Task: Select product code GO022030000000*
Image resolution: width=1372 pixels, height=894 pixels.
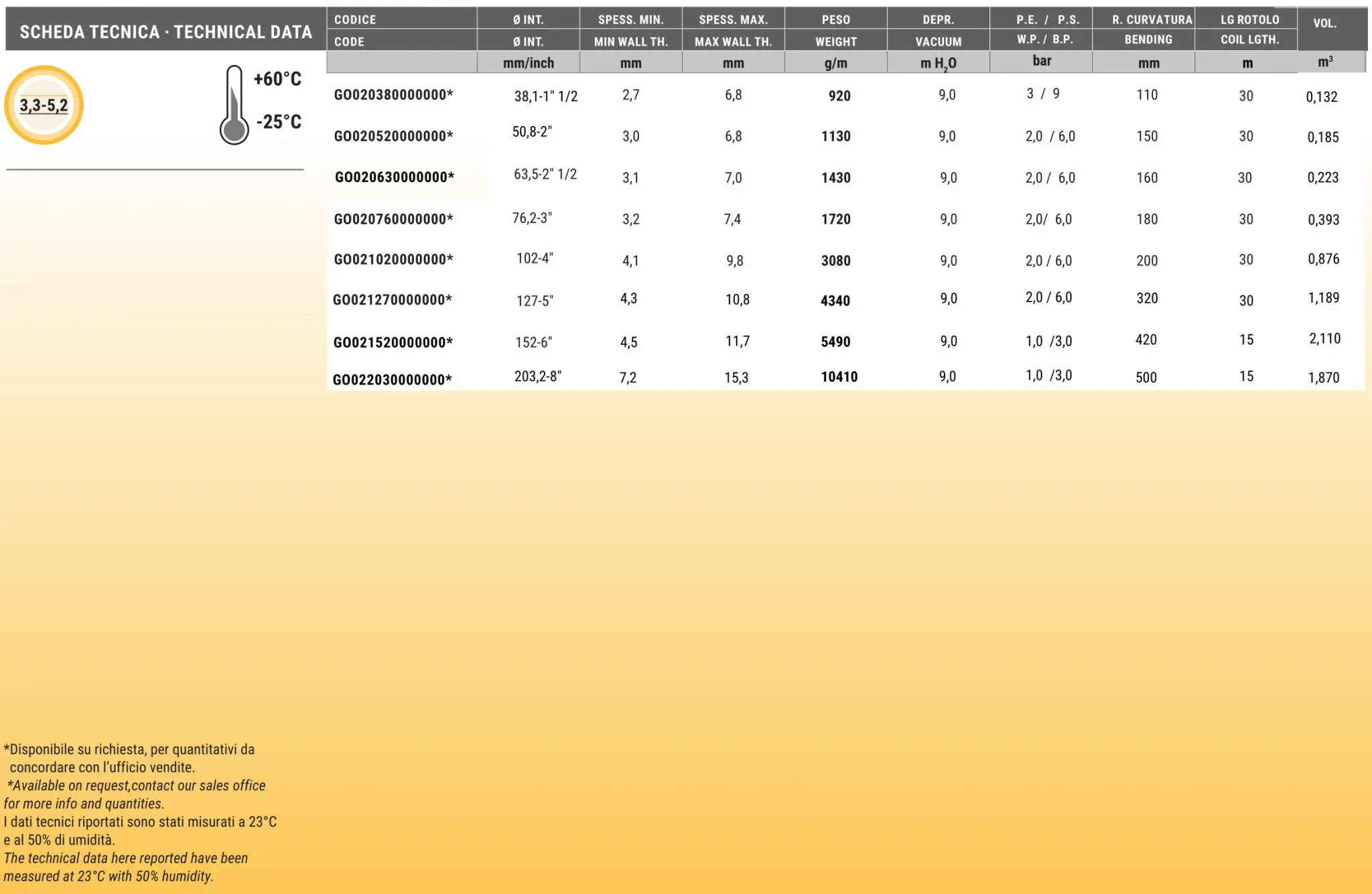Action: click(x=392, y=380)
